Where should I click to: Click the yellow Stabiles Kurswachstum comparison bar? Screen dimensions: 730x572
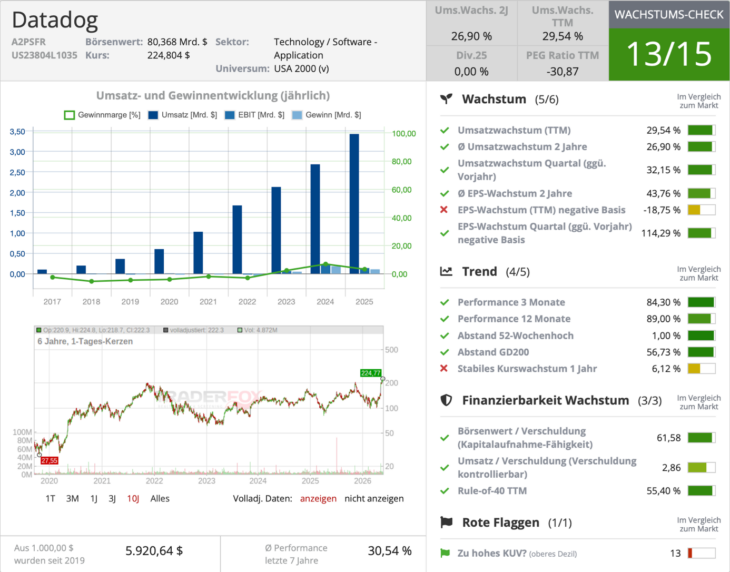point(701,369)
